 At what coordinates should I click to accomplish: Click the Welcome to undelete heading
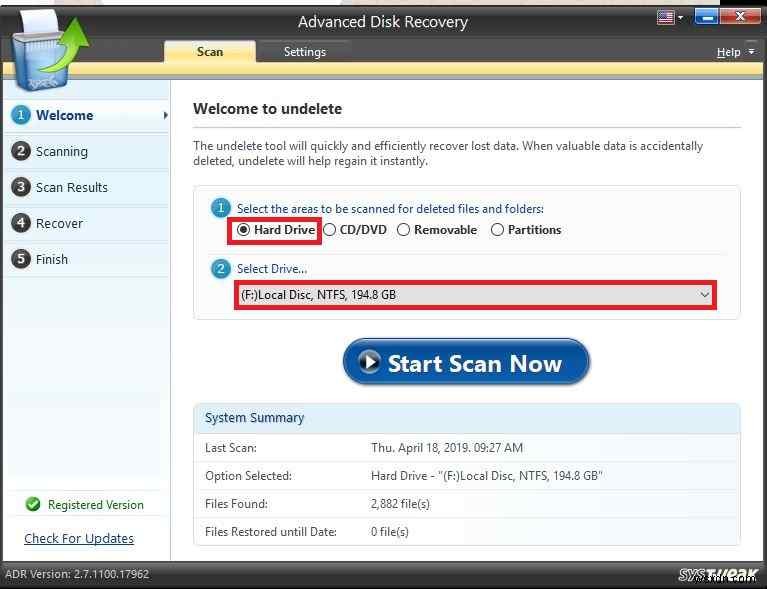(268, 109)
